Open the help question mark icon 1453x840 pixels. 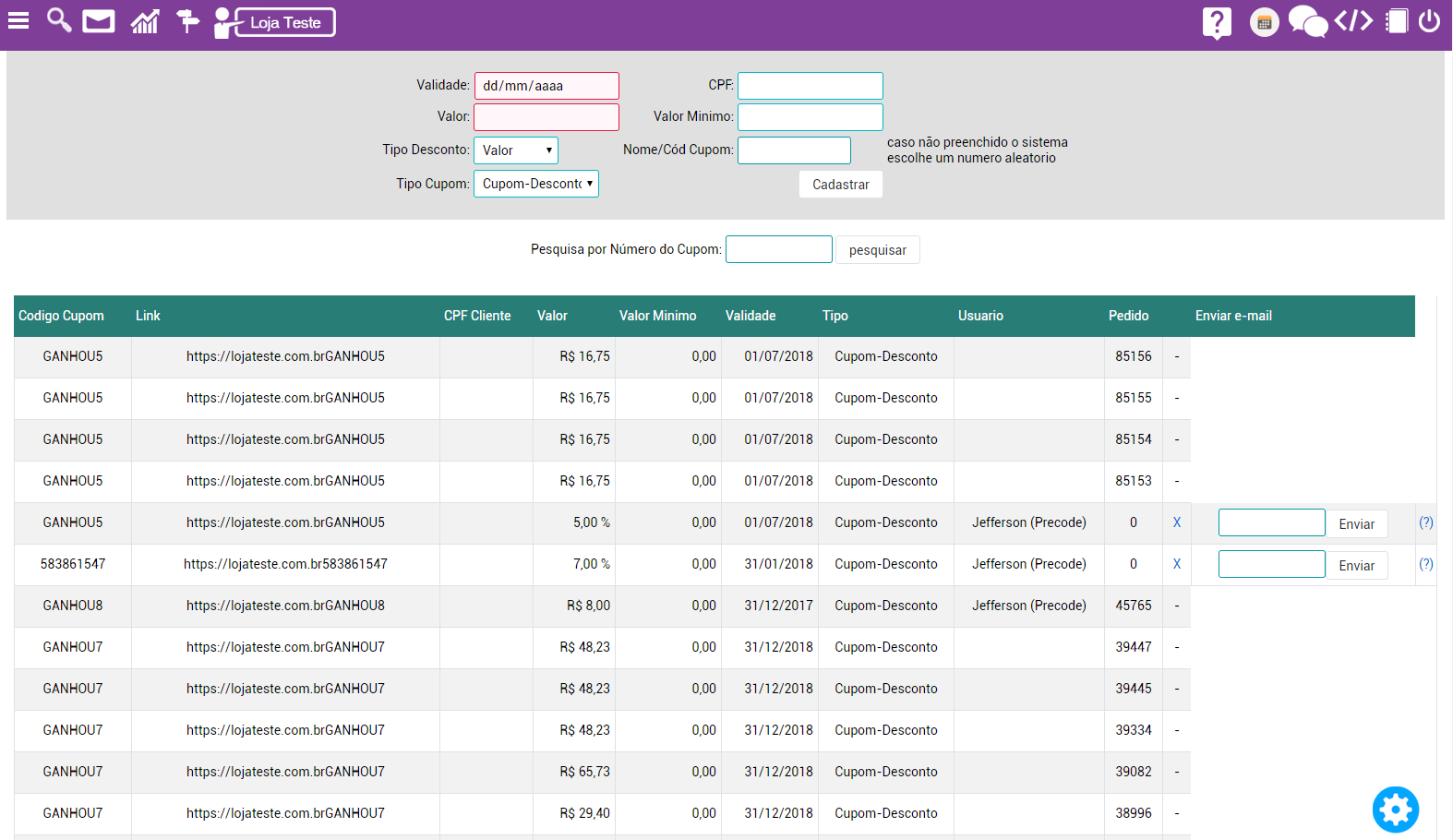[x=1217, y=22]
